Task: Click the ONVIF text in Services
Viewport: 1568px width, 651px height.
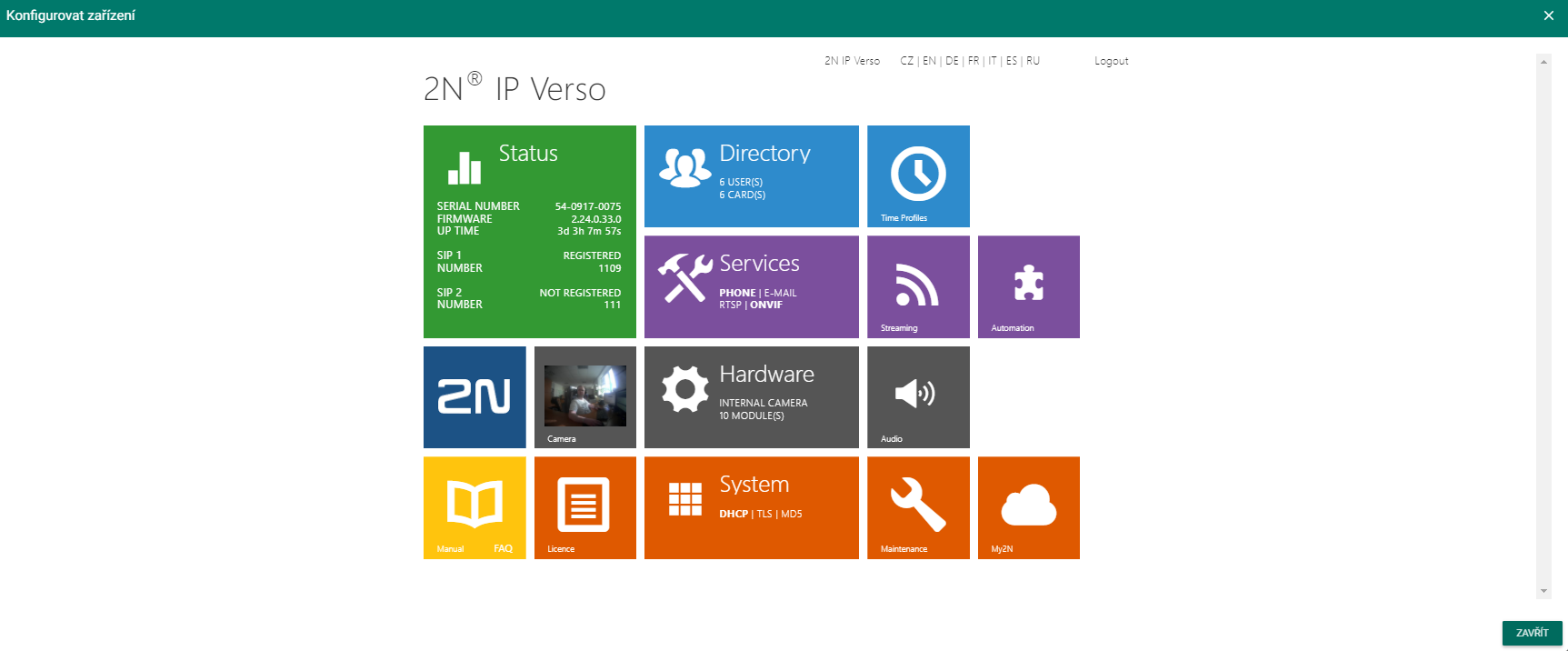Action: pyautogui.click(x=766, y=305)
